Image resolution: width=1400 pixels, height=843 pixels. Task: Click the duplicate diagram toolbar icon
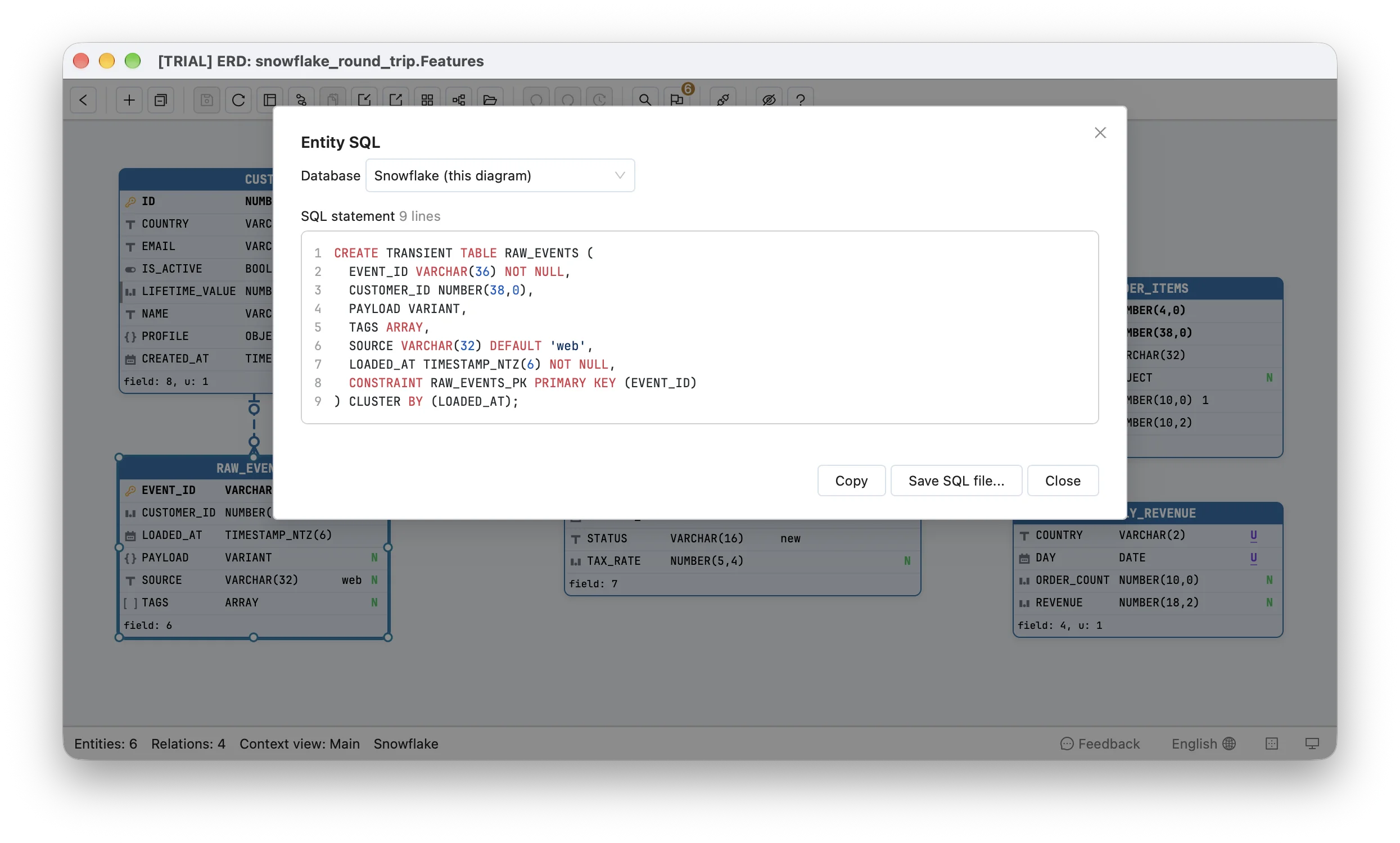pyautogui.click(x=161, y=100)
